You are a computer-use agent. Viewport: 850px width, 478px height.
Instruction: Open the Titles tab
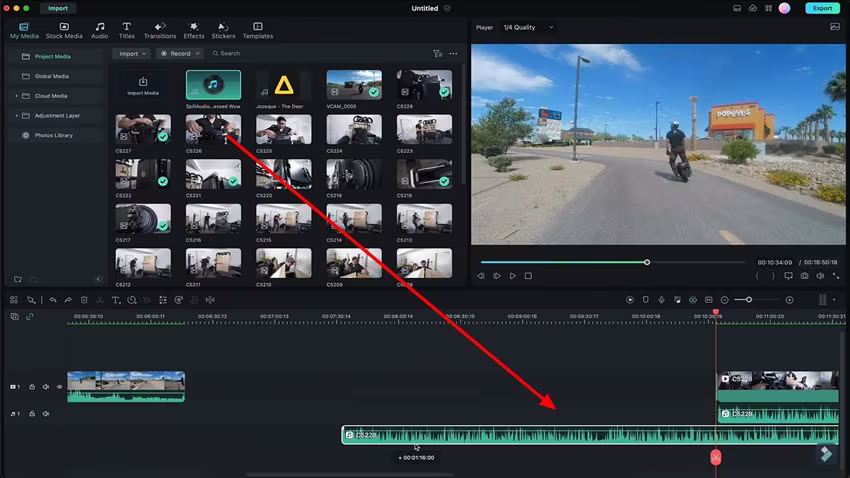126,30
